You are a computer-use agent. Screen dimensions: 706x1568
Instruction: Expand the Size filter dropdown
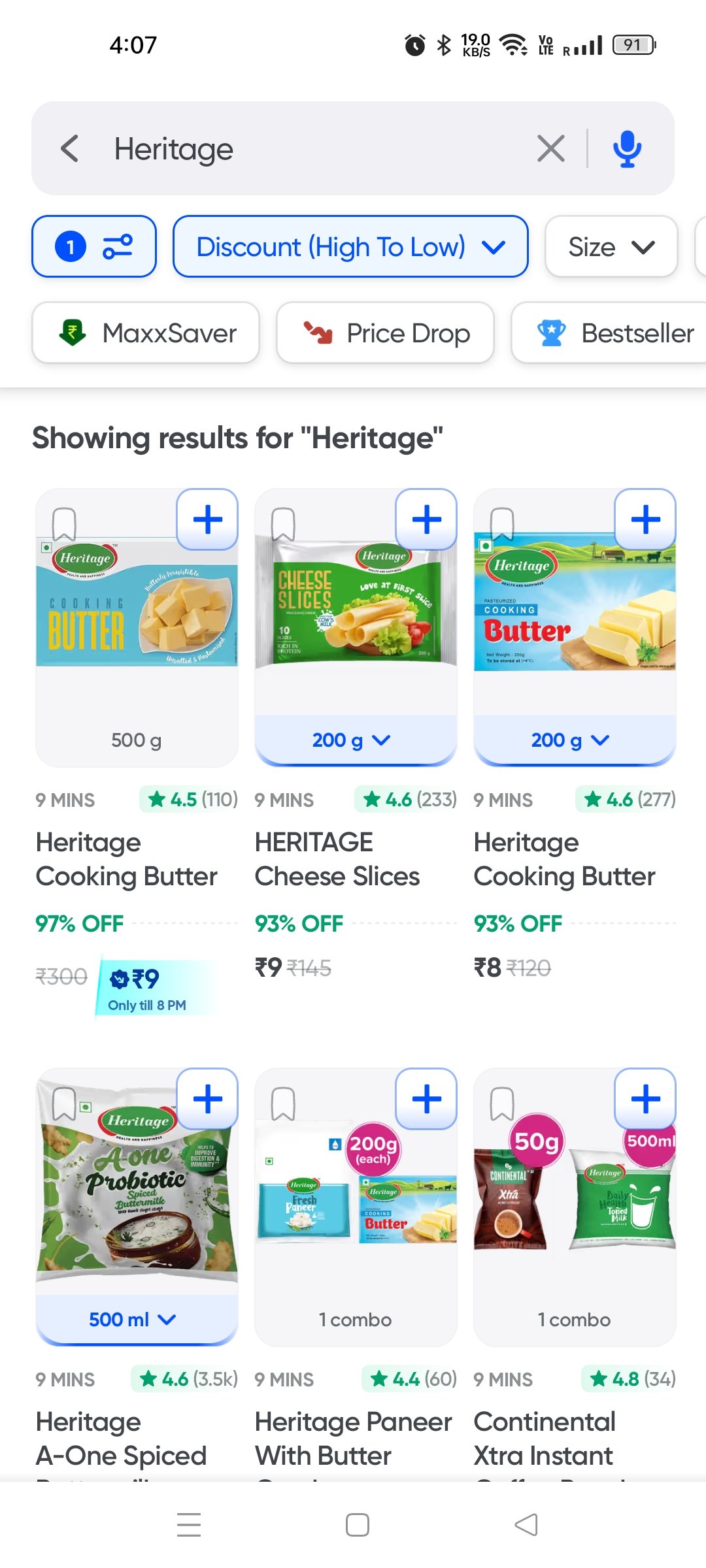pyautogui.click(x=611, y=247)
